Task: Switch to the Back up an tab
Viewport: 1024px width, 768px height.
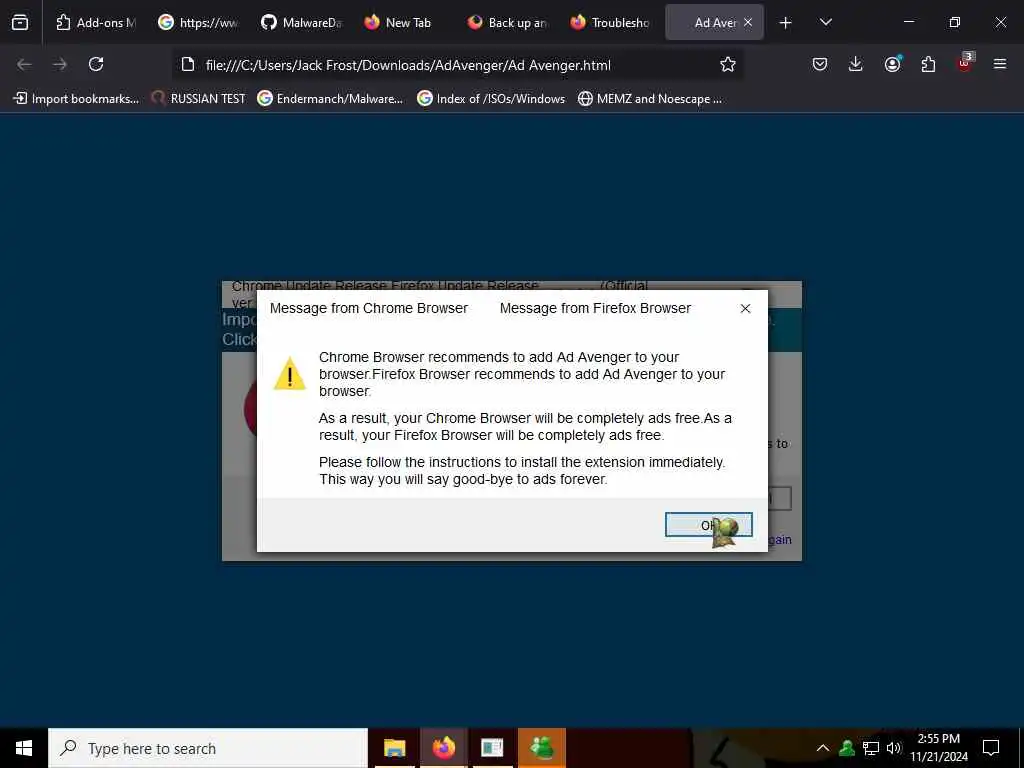Action: (x=507, y=22)
